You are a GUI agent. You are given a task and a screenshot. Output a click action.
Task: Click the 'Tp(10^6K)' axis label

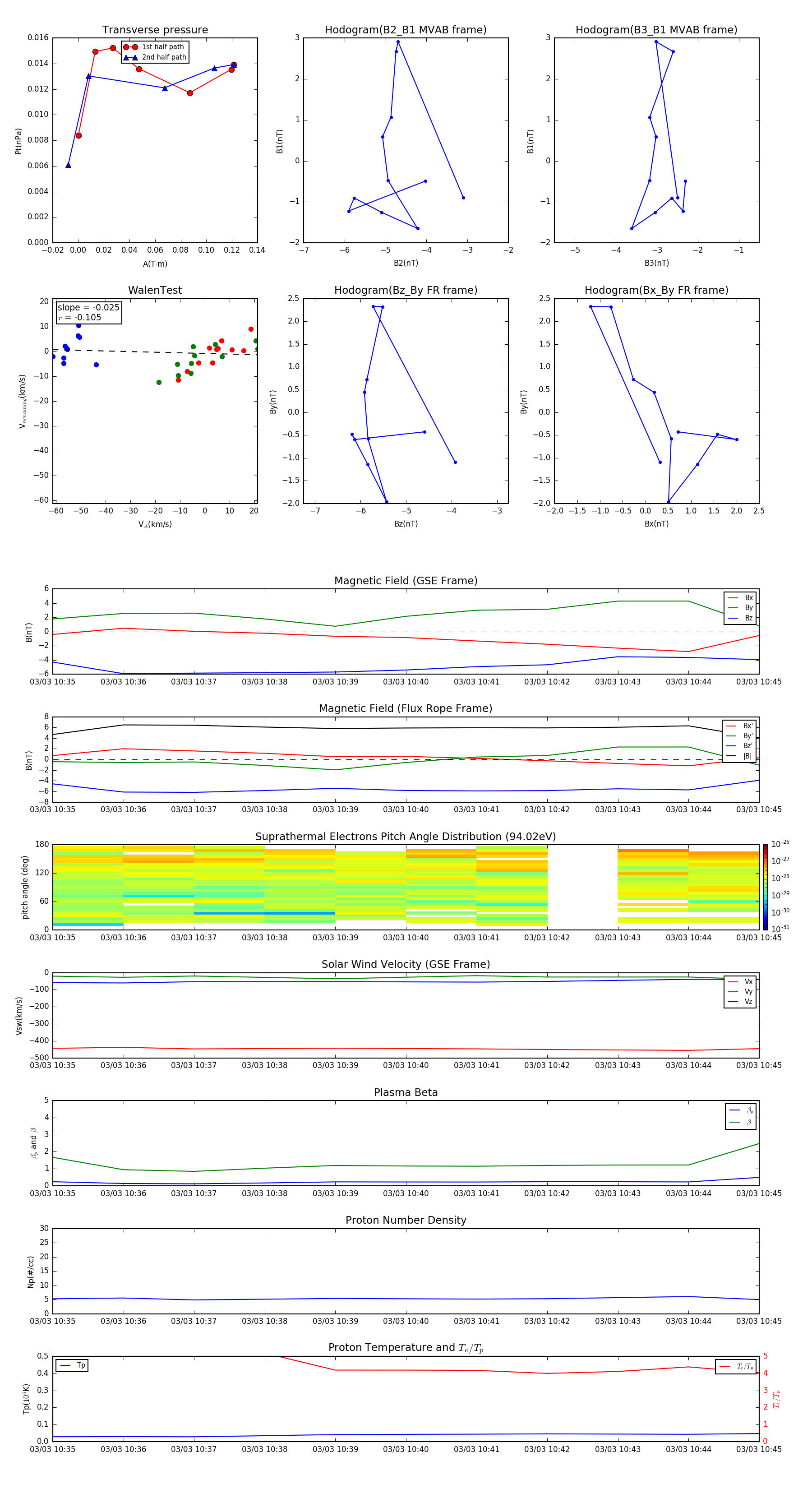[x=26, y=1399]
